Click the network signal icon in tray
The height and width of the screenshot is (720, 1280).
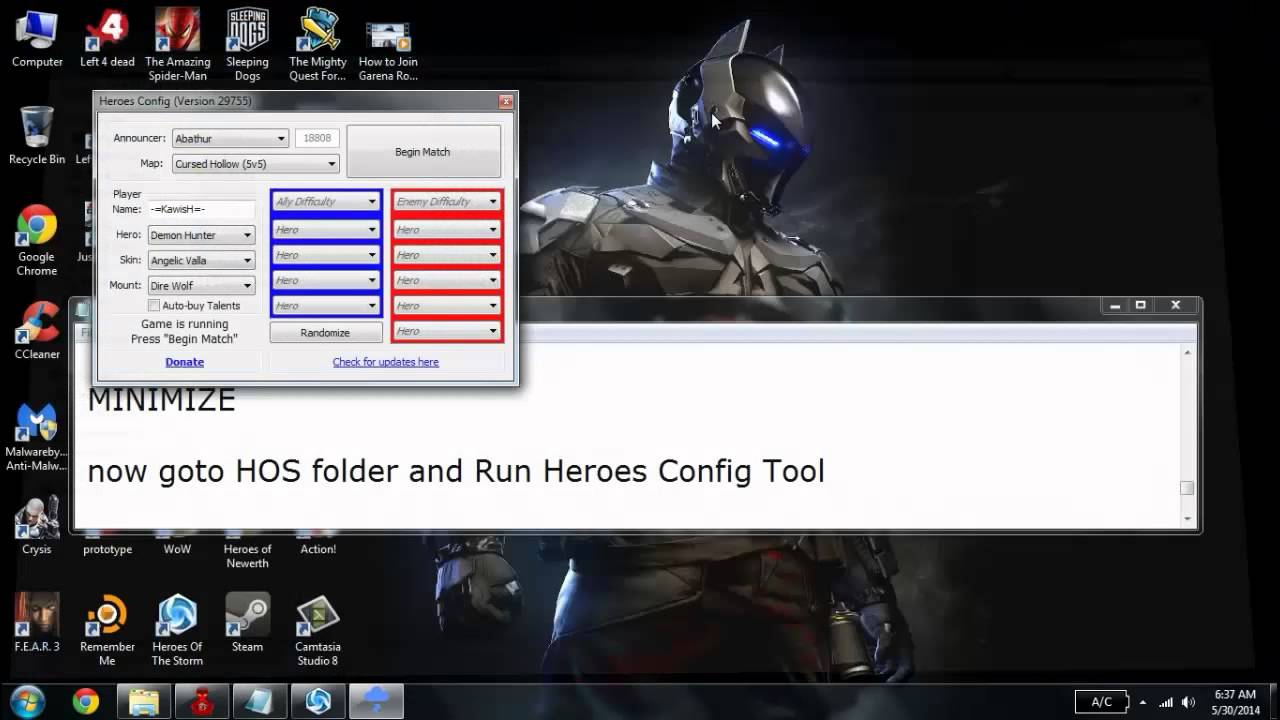tap(1166, 702)
